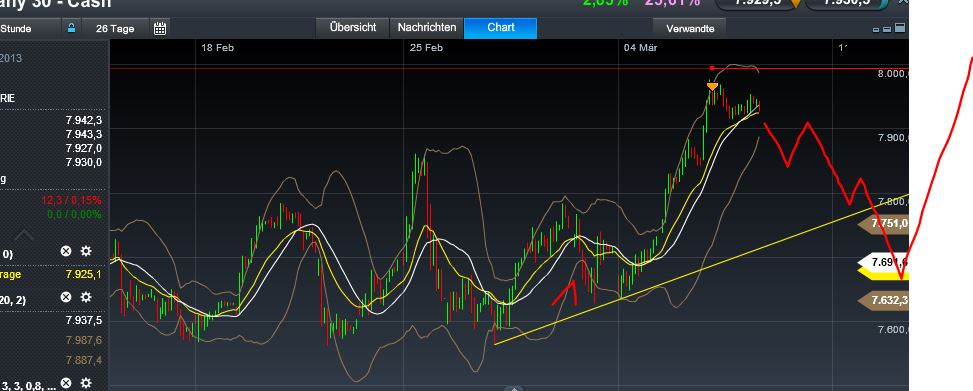
Task: Set chart to smallest window size icon
Action: [x=876, y=30]
